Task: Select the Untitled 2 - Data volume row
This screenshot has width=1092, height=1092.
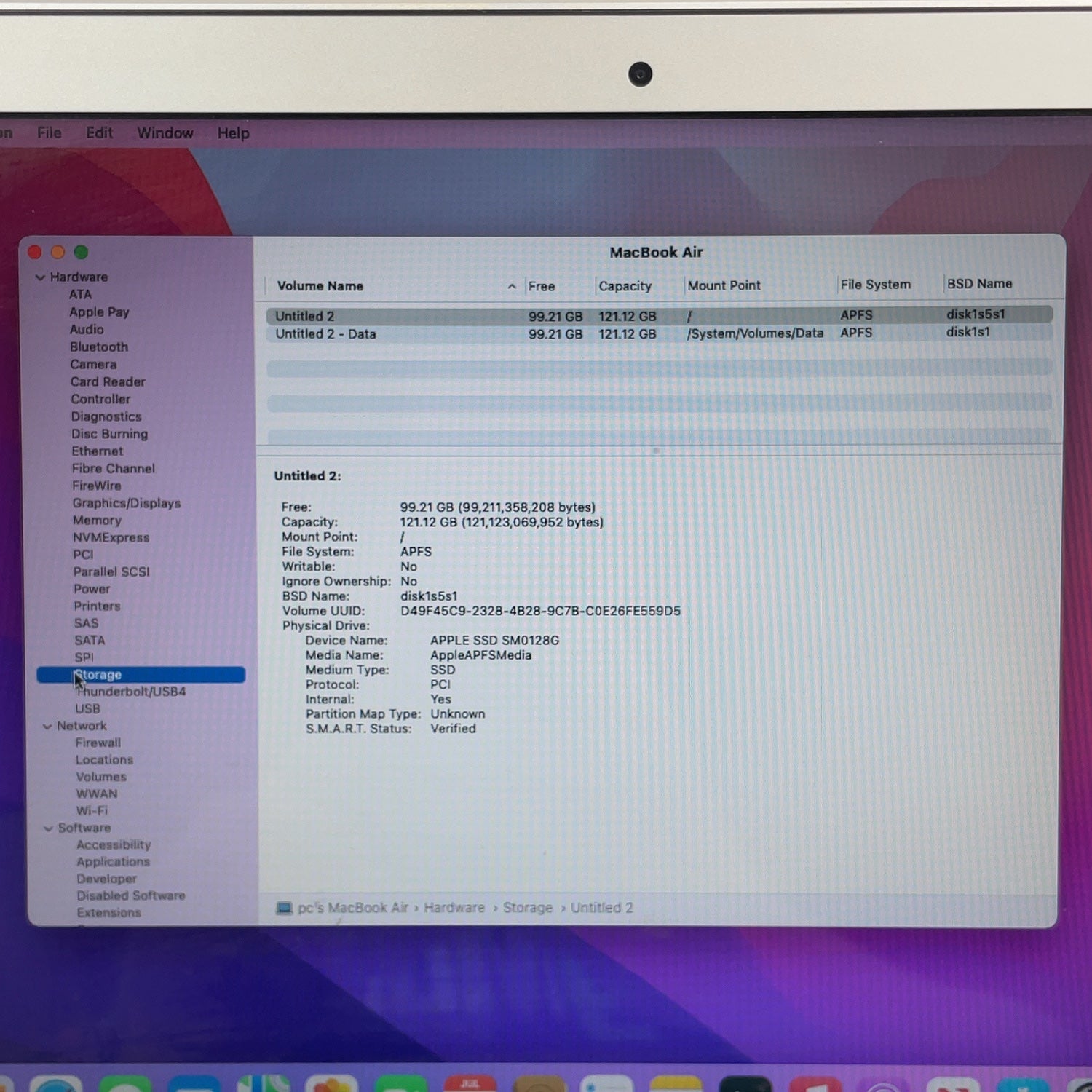Action: 659,333
